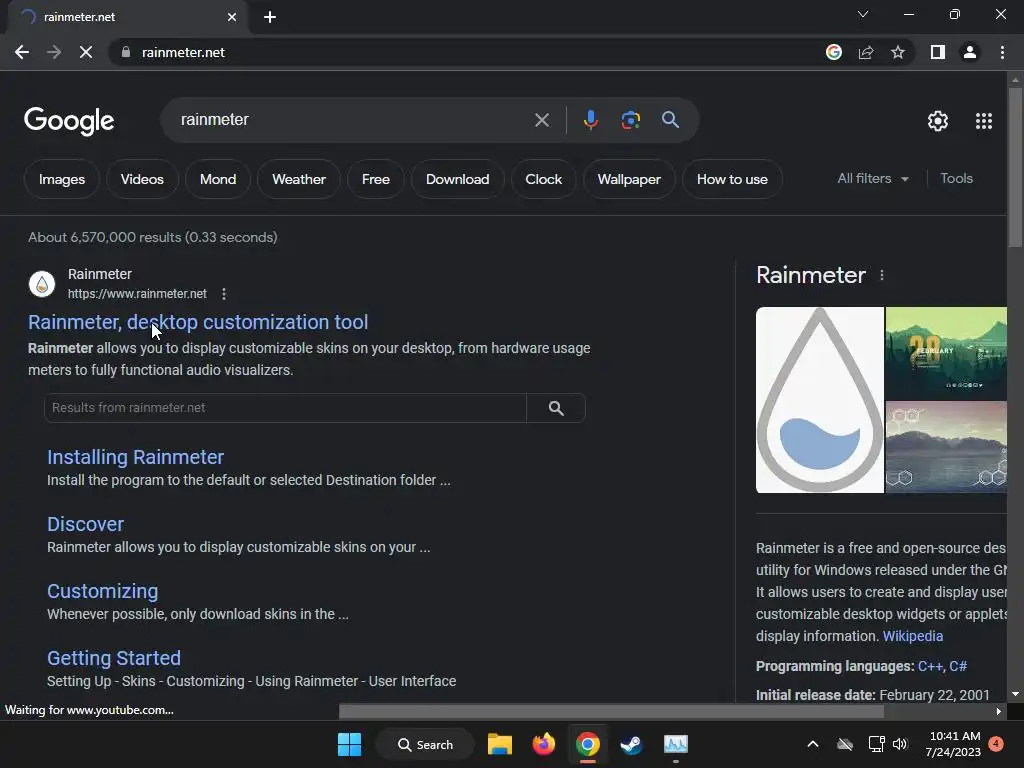Close the rainmeter.net tab
Image resolution: width=1024 pixels, height=768 pixels.
pyautogui.click(x=232, y=17)
